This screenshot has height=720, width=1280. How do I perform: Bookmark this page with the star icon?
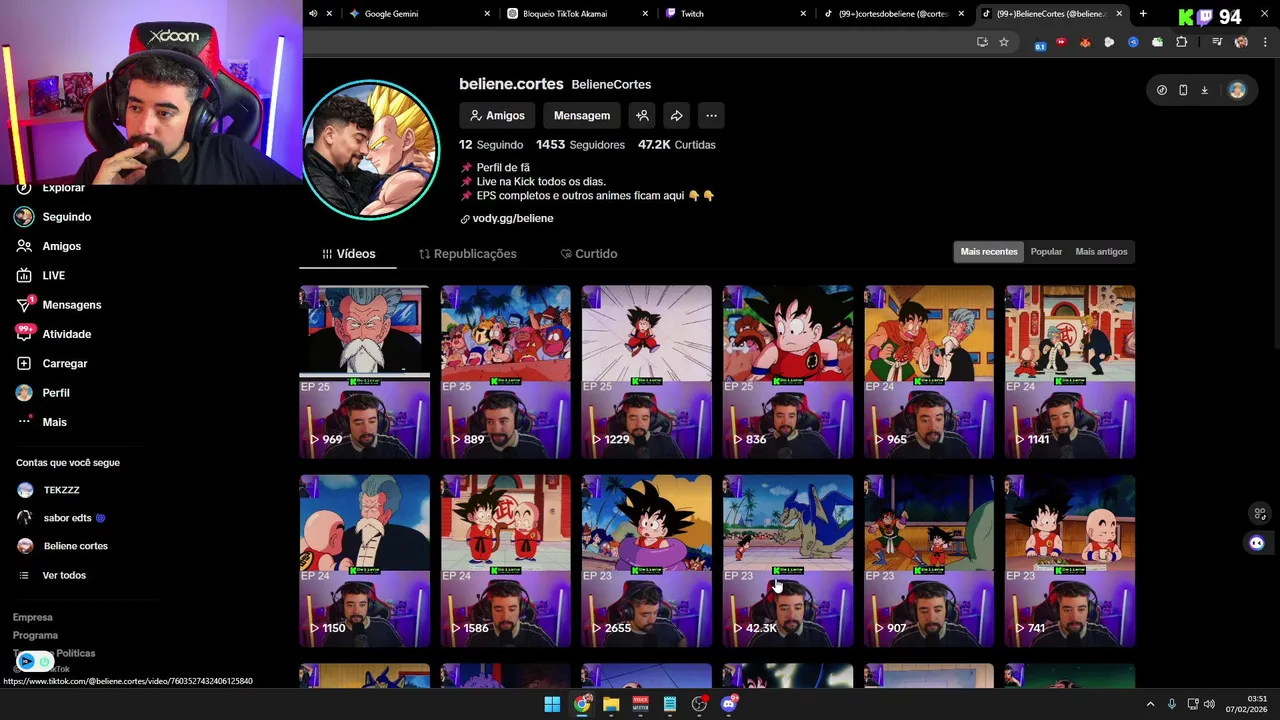(x=1004, y=42)
